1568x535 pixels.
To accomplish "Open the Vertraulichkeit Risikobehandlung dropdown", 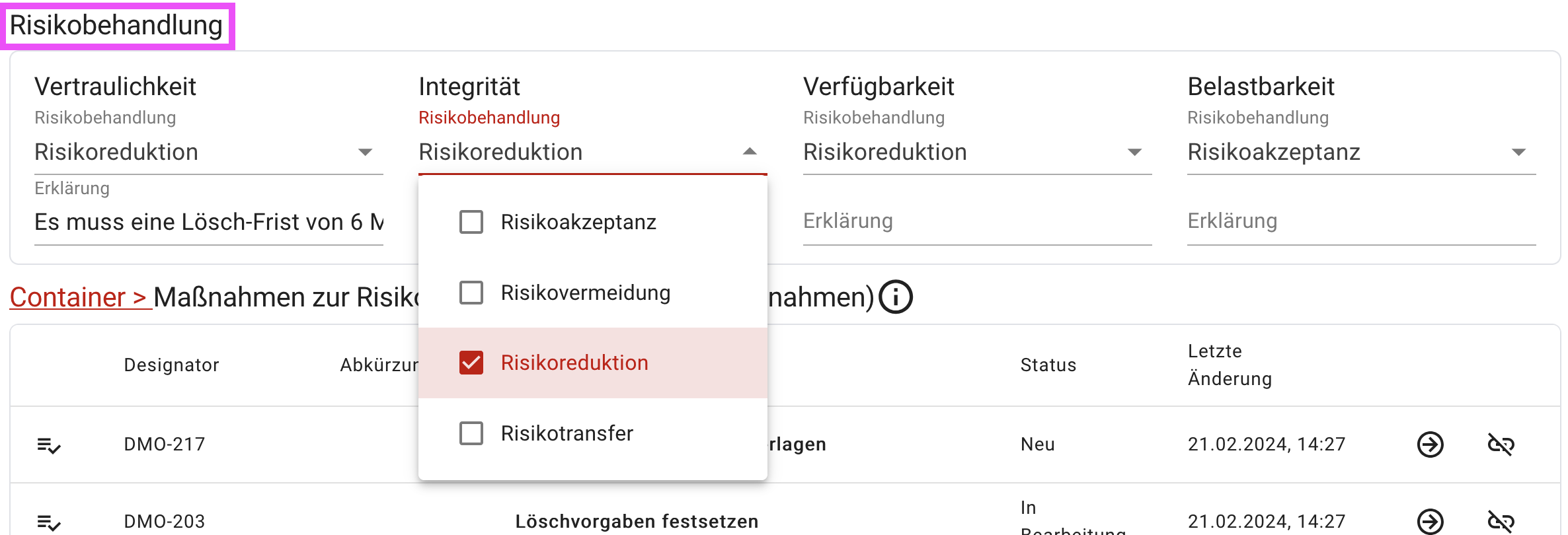I will 366,152.
